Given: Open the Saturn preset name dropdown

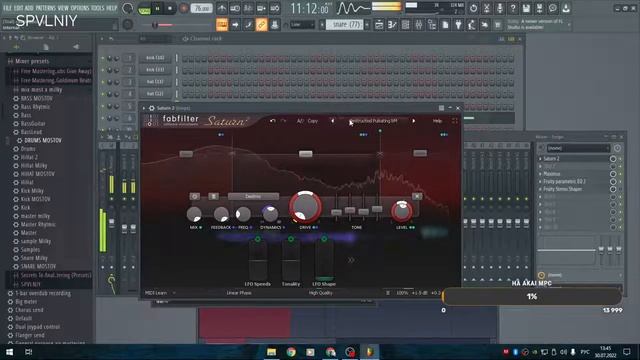Looking at the screenshot, I should [x=374, y=121].
